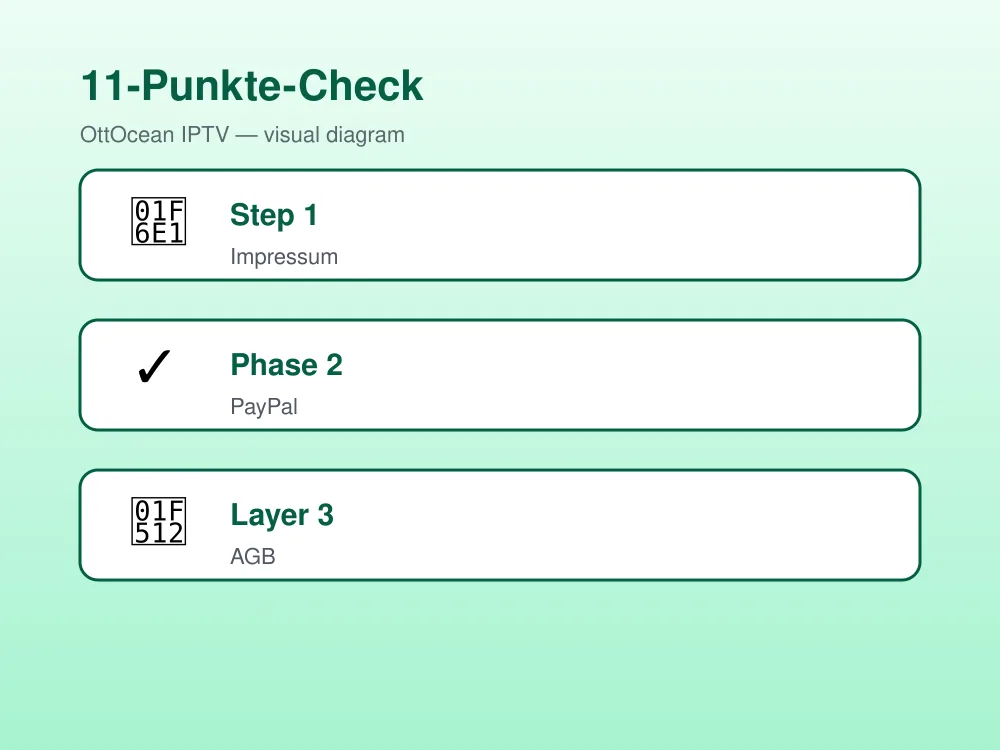Click the 01F512 glyph icon in Layer 3
1000x750 pixels.
tap(158, 522)
